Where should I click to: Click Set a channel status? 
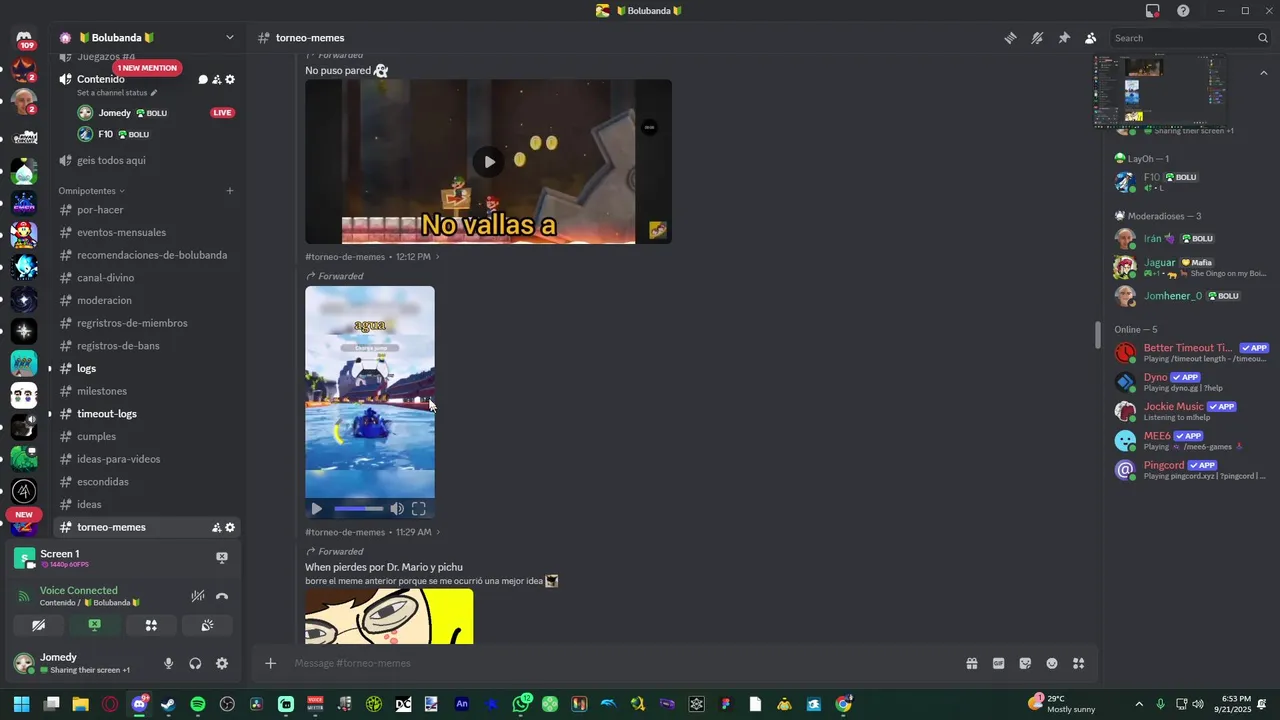point(117,93)
